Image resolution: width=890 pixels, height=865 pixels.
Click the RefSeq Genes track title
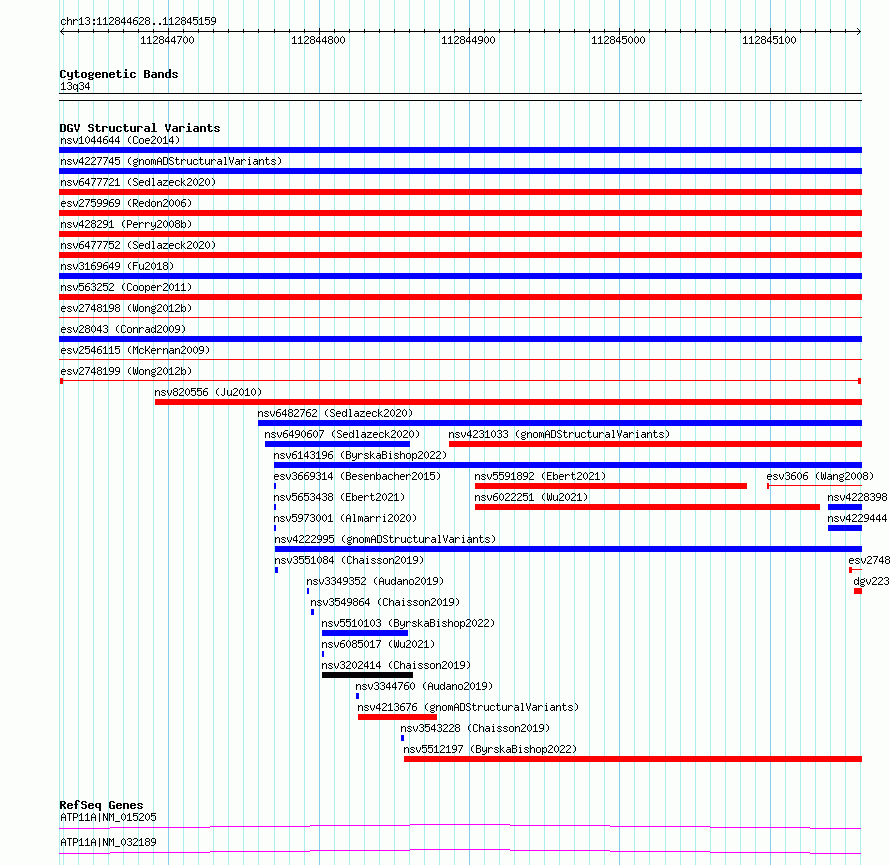tap(101, 805)
